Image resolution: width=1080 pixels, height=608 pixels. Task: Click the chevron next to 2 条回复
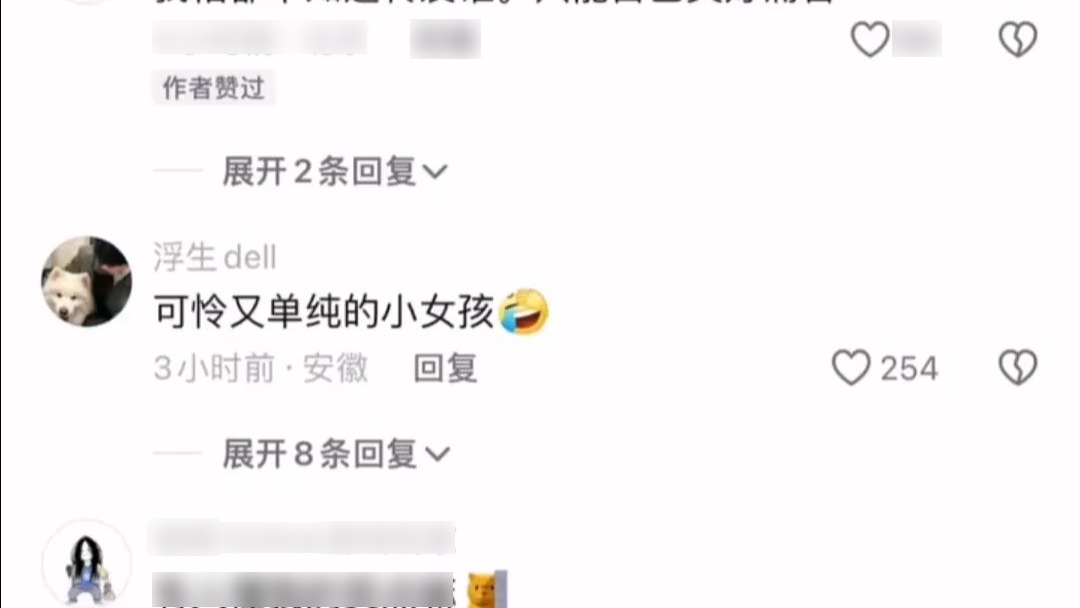coord(435,171)
